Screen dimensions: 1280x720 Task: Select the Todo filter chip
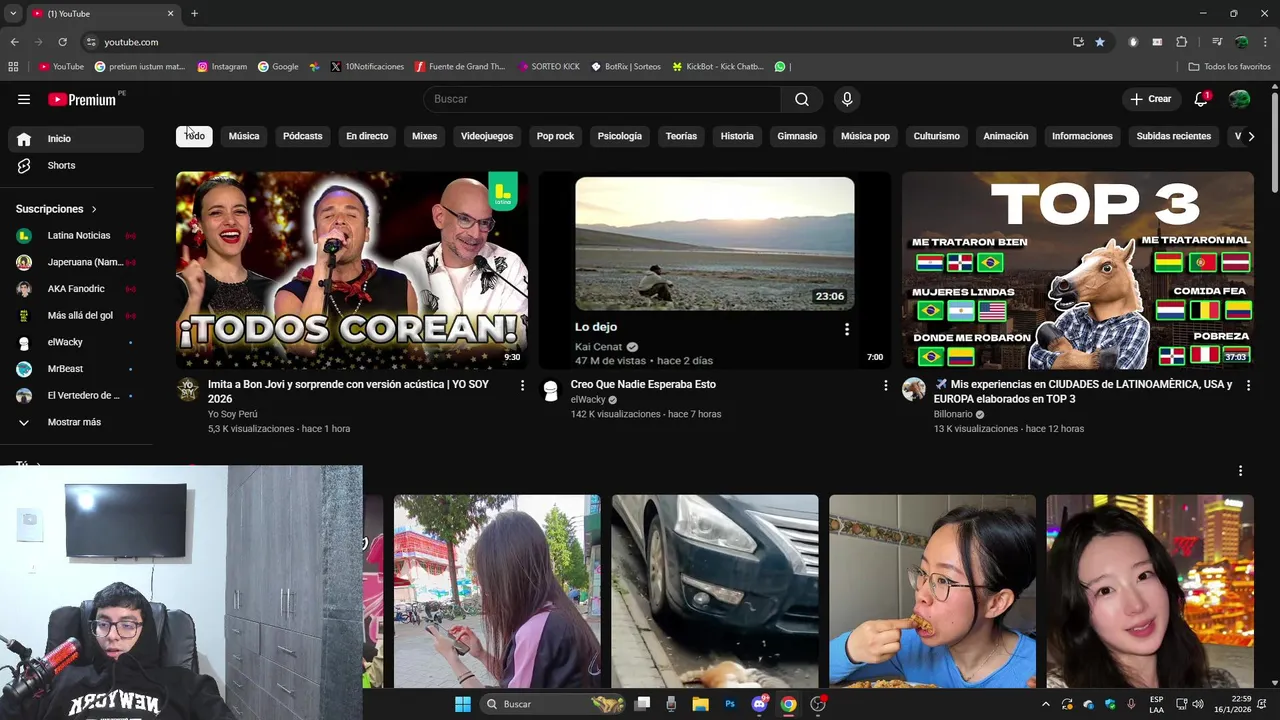tap(194, 136)
